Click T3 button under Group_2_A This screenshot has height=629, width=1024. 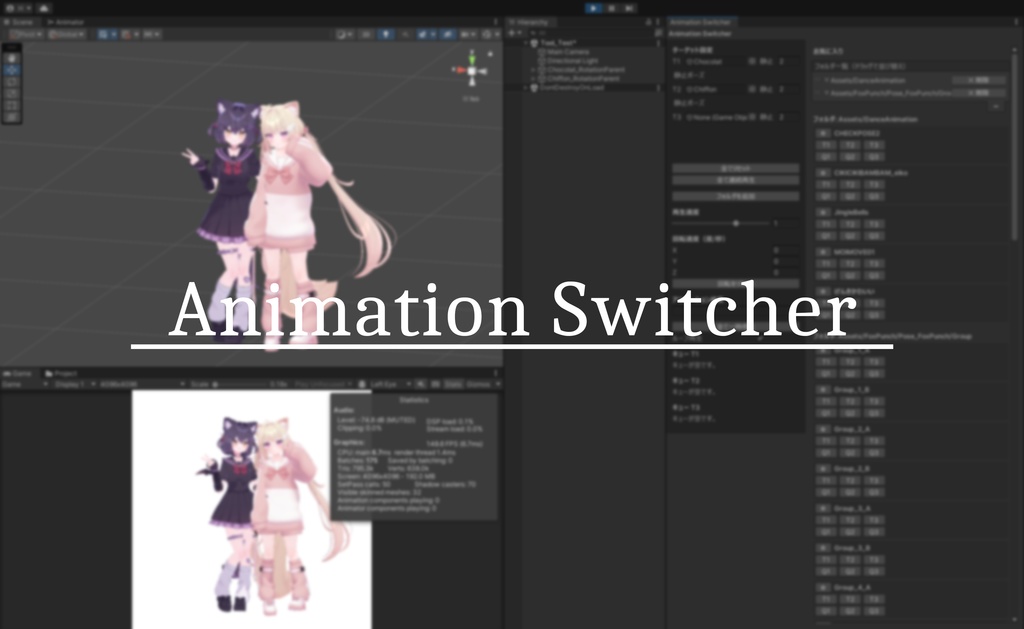[873, 441]
